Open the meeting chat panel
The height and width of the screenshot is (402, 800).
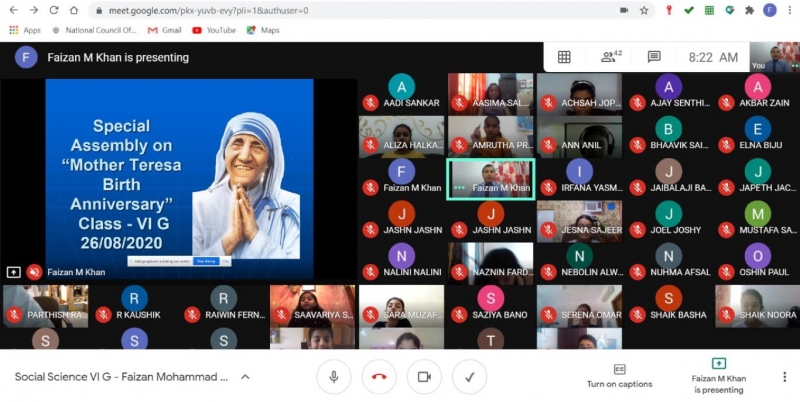[x=654, y=57]
